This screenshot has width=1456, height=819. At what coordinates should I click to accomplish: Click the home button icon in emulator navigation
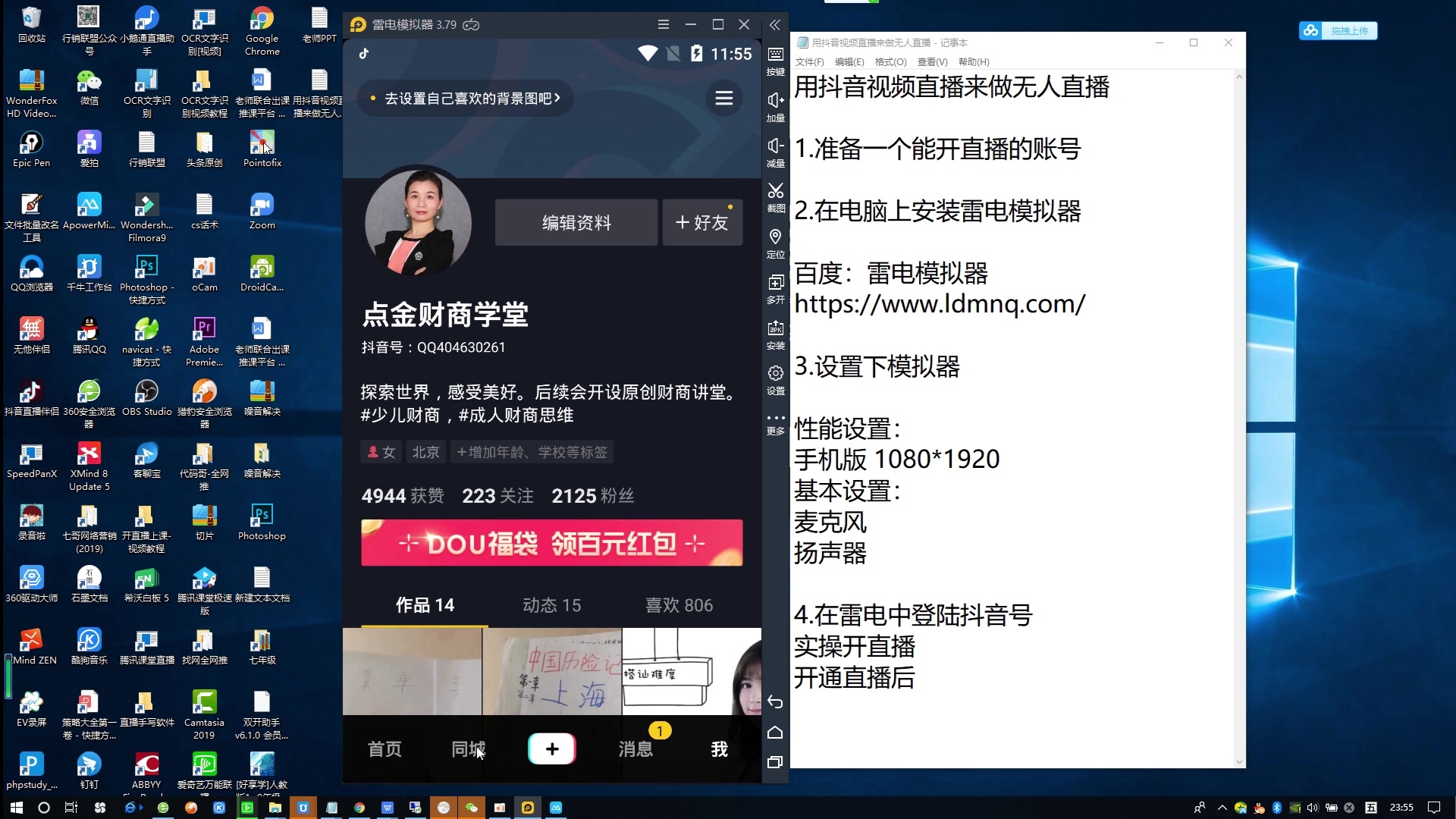click(776, 732)
